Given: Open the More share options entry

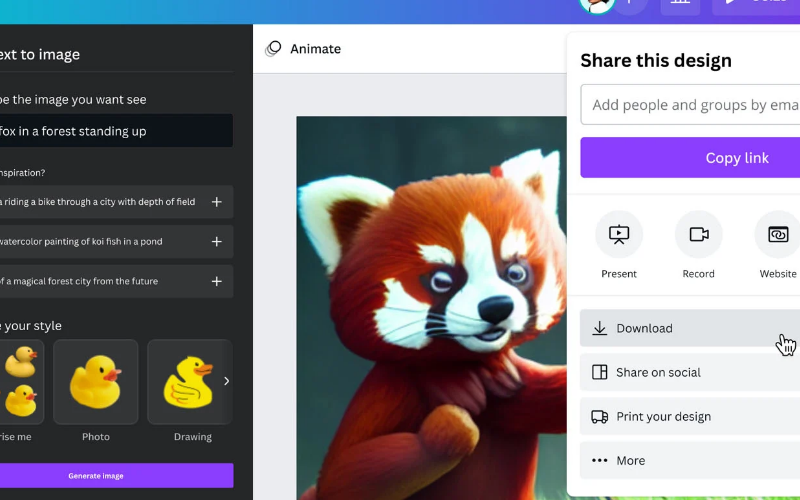Looking at the screenshot, I should (x=690, y=460).
